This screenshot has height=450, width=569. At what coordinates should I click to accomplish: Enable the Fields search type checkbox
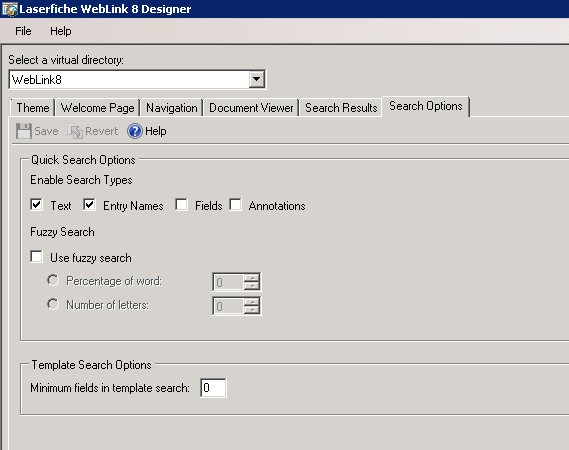pos(181,205)
